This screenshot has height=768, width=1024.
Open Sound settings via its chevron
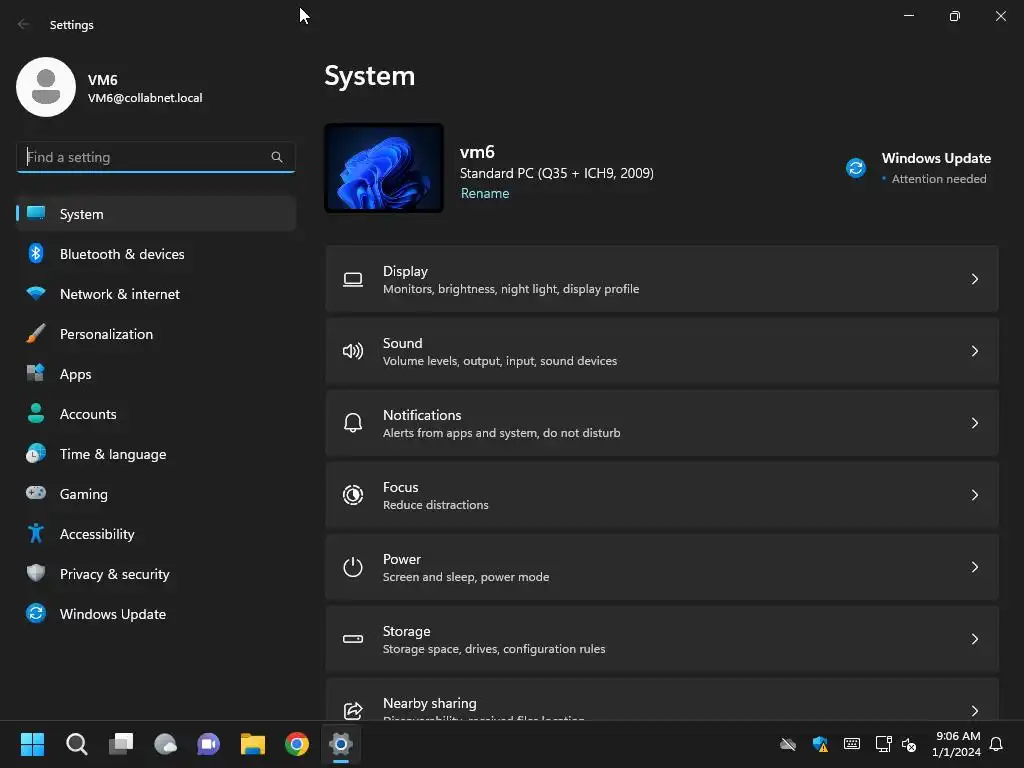[x=974, y=351]
